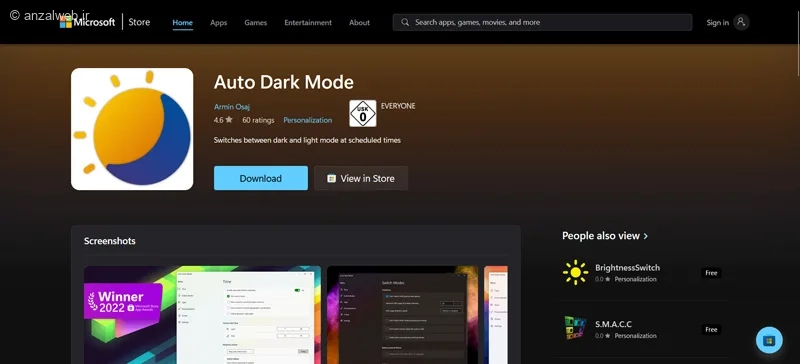This screenshot has width=800, height=364.
Task: Click the Free badge for S.M.A.C.C
Action: coord(711,329)
